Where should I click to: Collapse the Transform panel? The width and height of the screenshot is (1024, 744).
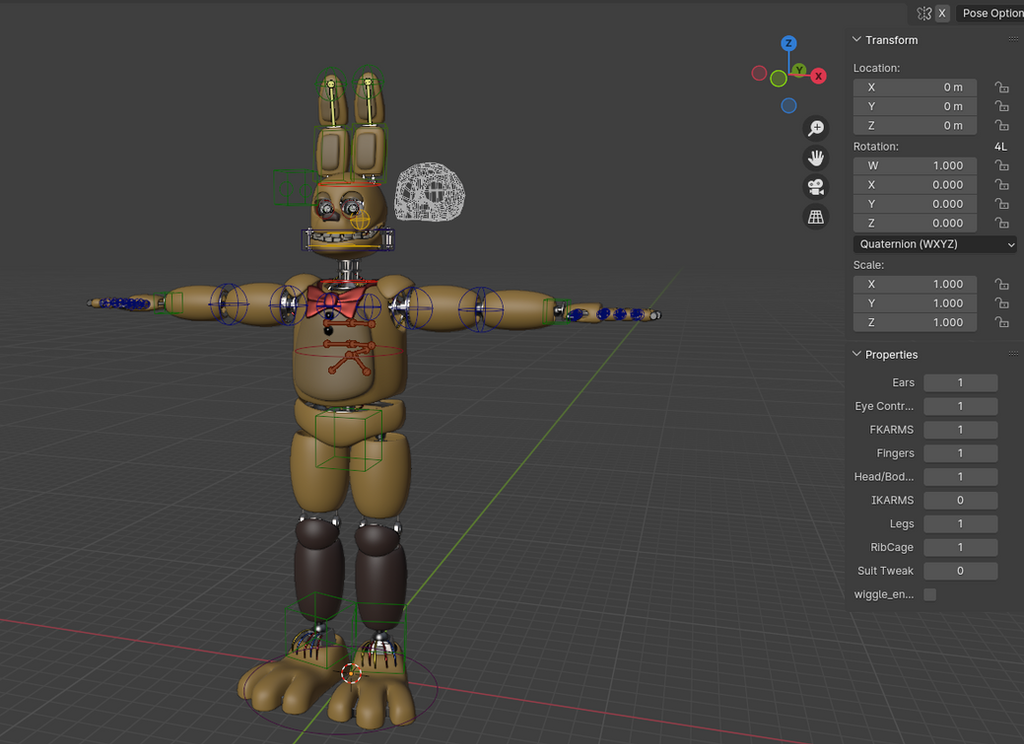(x=857, y=40)
